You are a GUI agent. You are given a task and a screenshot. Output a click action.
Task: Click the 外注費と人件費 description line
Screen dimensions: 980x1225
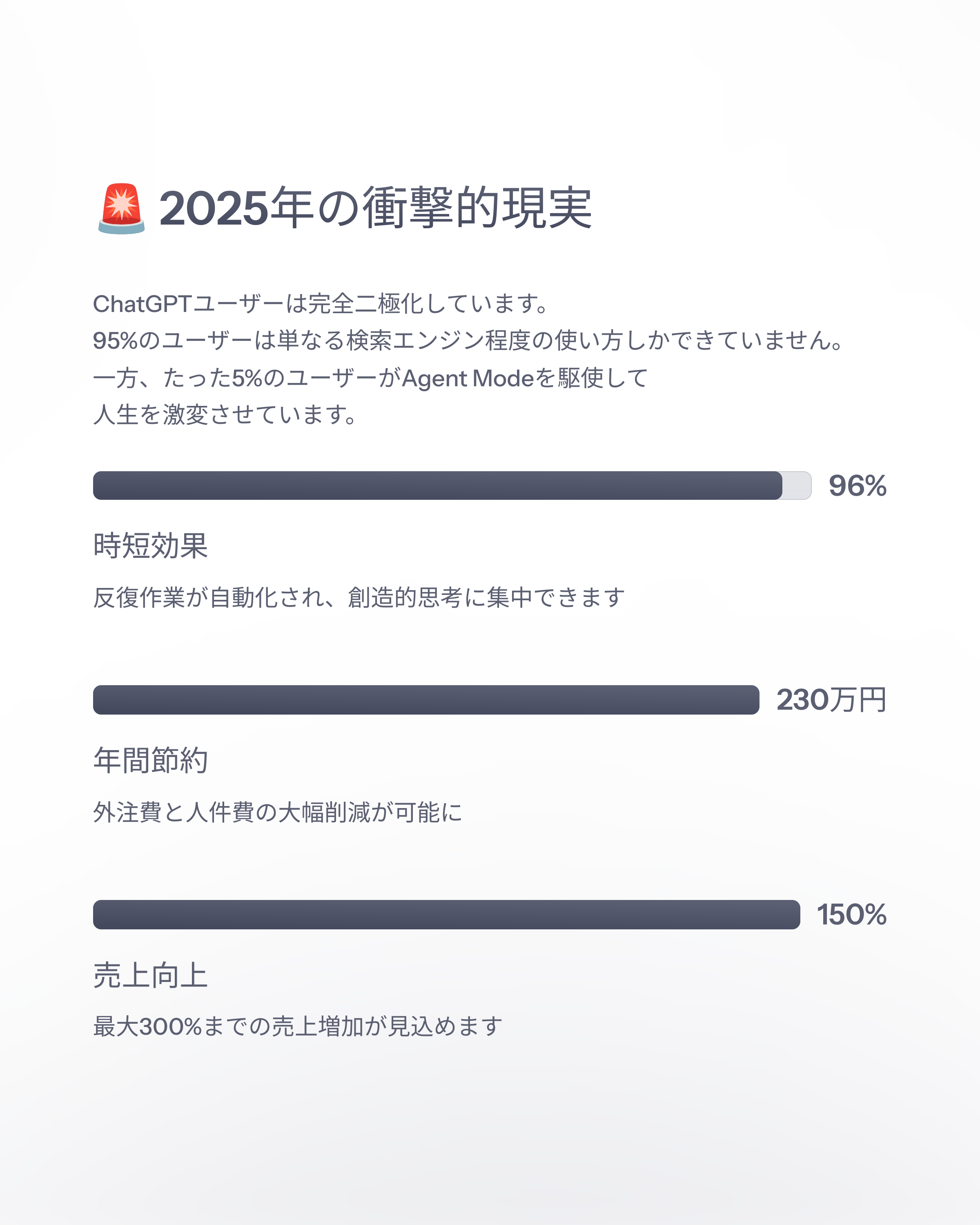pyautogui.click(x=278, y=812)
